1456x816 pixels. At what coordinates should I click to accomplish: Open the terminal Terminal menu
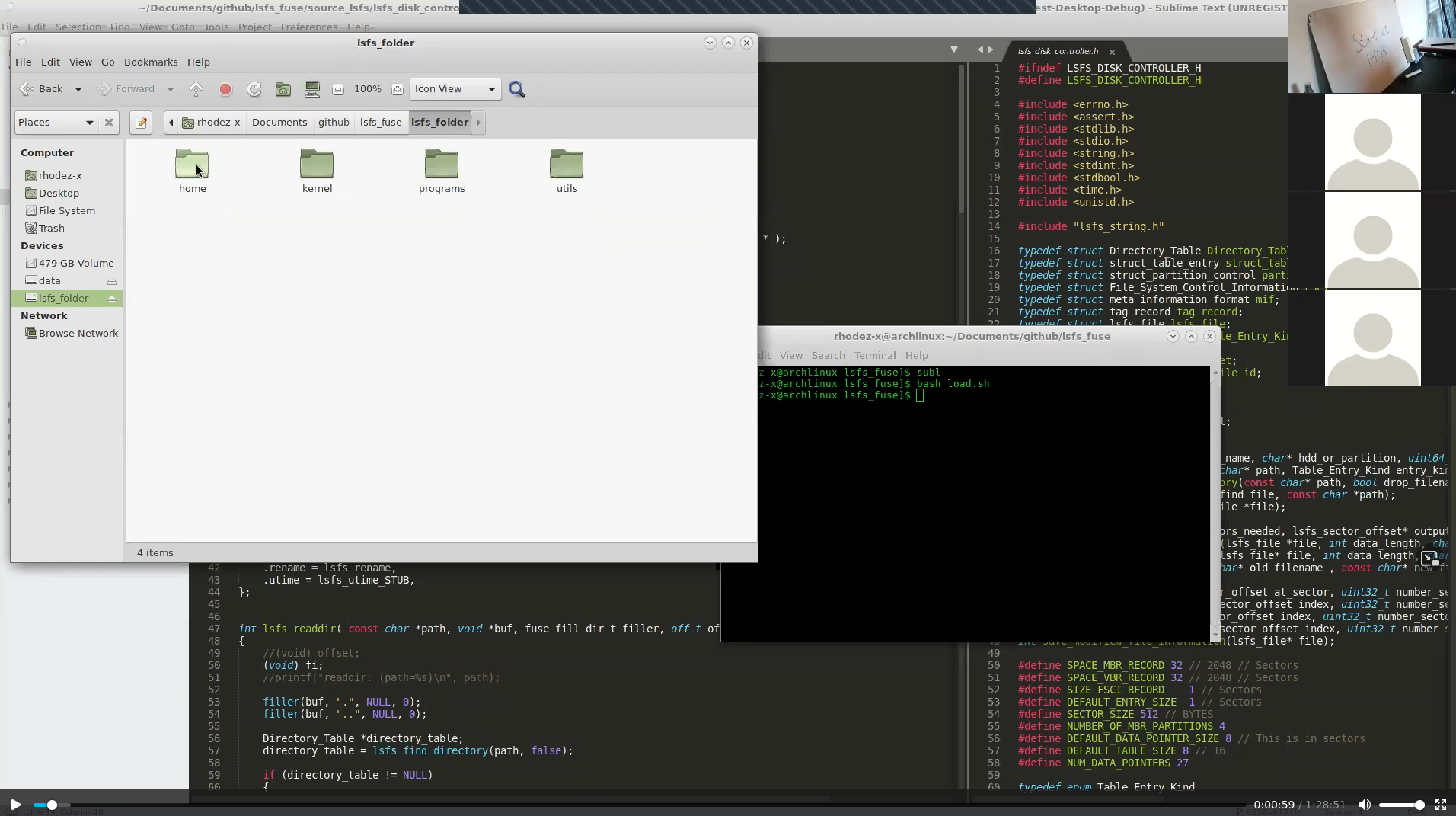[874, 355]
